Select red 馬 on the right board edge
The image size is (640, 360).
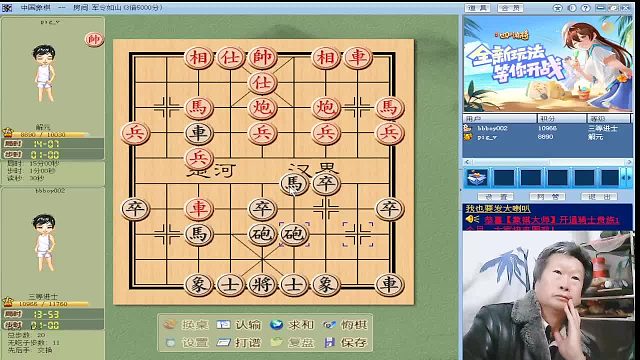389,108
